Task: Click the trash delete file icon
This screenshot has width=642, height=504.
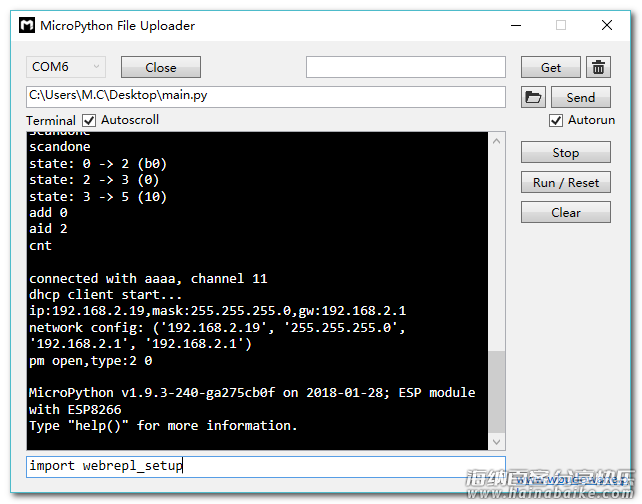Action: click(598, 67)
